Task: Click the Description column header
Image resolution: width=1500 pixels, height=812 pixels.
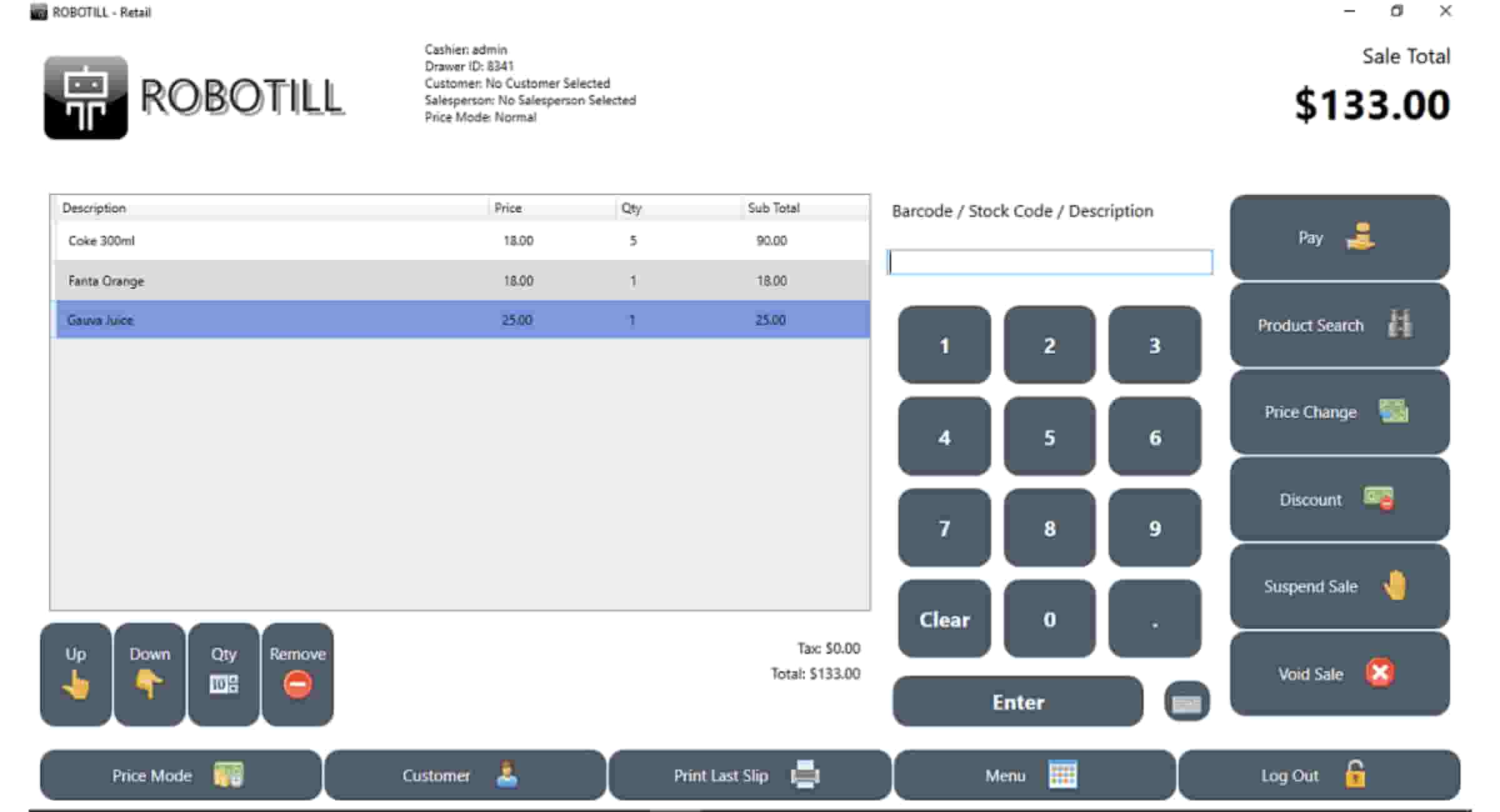Action: 272,208
